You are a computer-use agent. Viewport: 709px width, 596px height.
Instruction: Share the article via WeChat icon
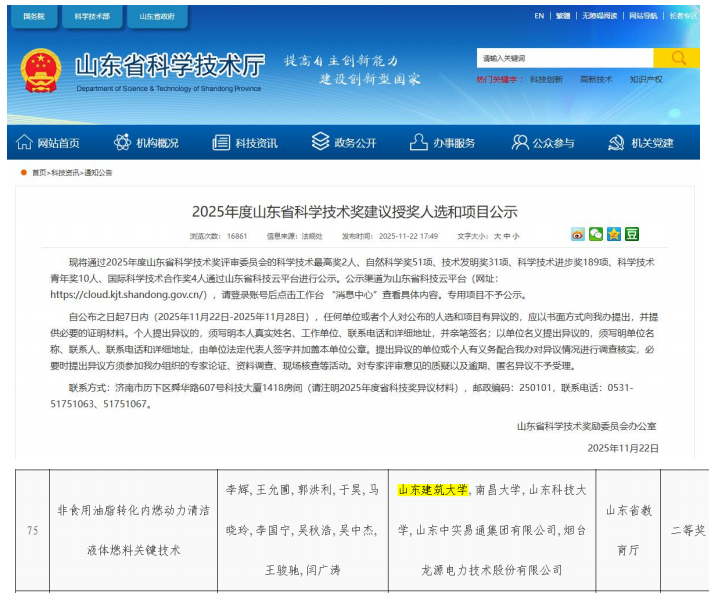click(596, 234)
